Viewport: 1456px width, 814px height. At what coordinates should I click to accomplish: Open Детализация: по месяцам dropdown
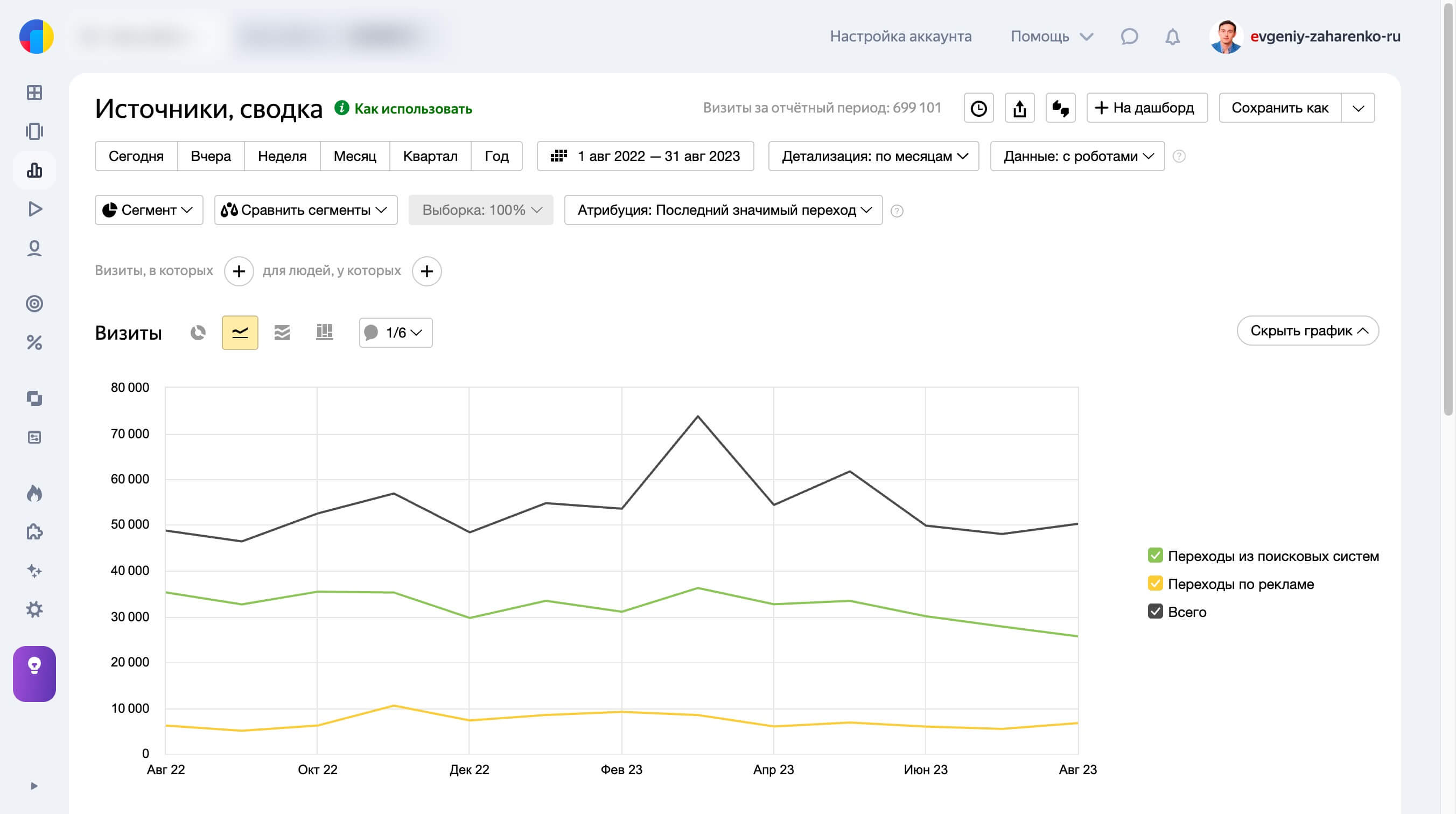click(x=873, y=156)
